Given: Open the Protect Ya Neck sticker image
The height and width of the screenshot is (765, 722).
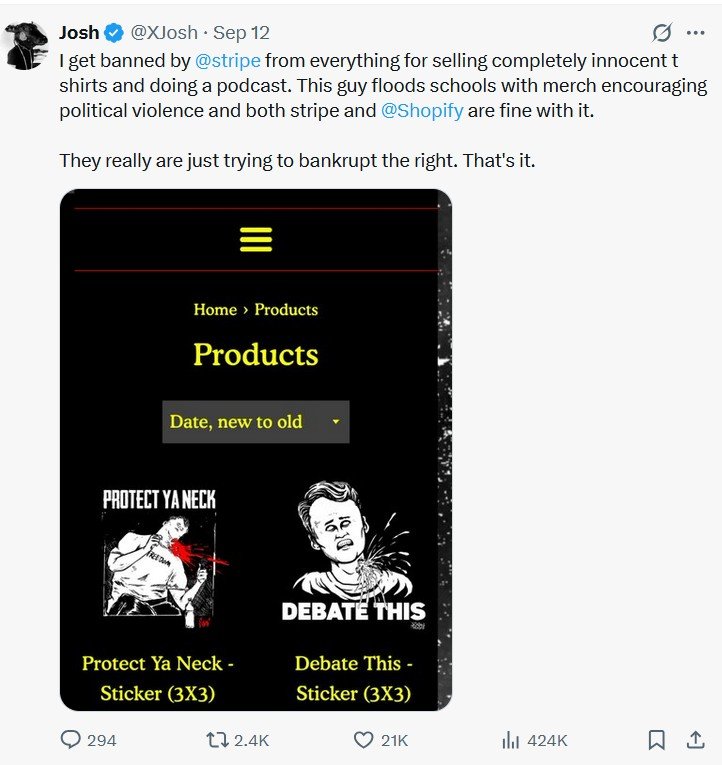Looking at the screenshot, I should (x=160, y=557).
